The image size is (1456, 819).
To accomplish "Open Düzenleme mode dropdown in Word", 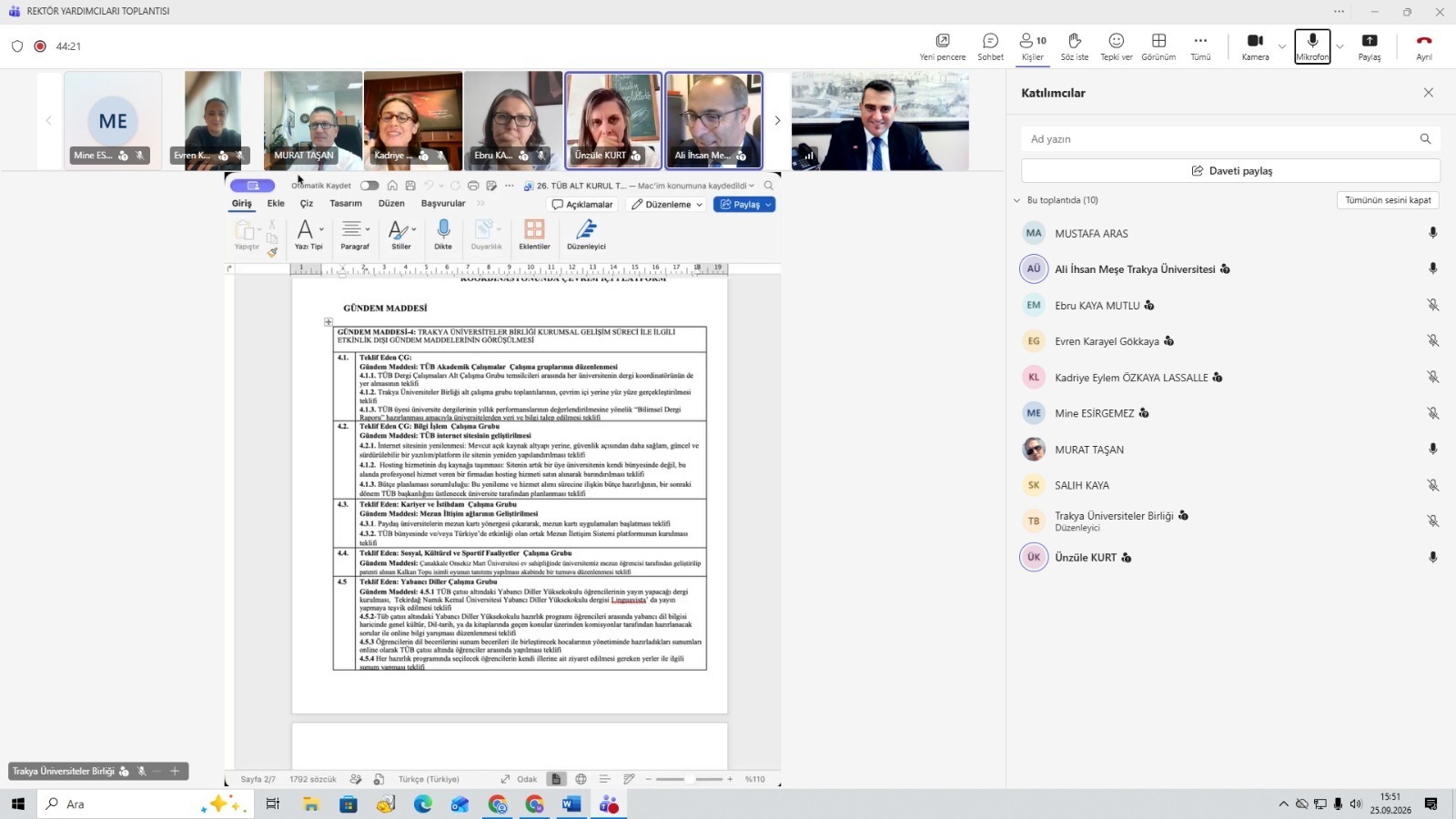I will pyautogui.click(x=667, y=205).
